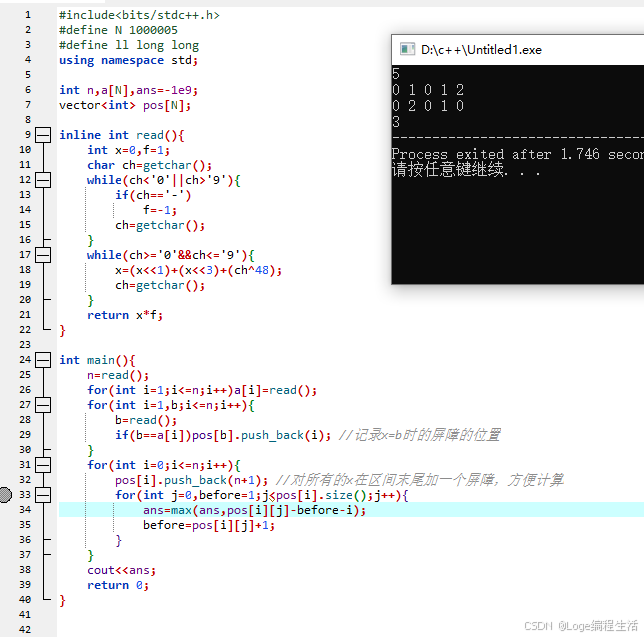This screenshot has height=637, width=644.
Task: Click '请按任意键继续. . .' console prompt
Action: tap(466, 169)
